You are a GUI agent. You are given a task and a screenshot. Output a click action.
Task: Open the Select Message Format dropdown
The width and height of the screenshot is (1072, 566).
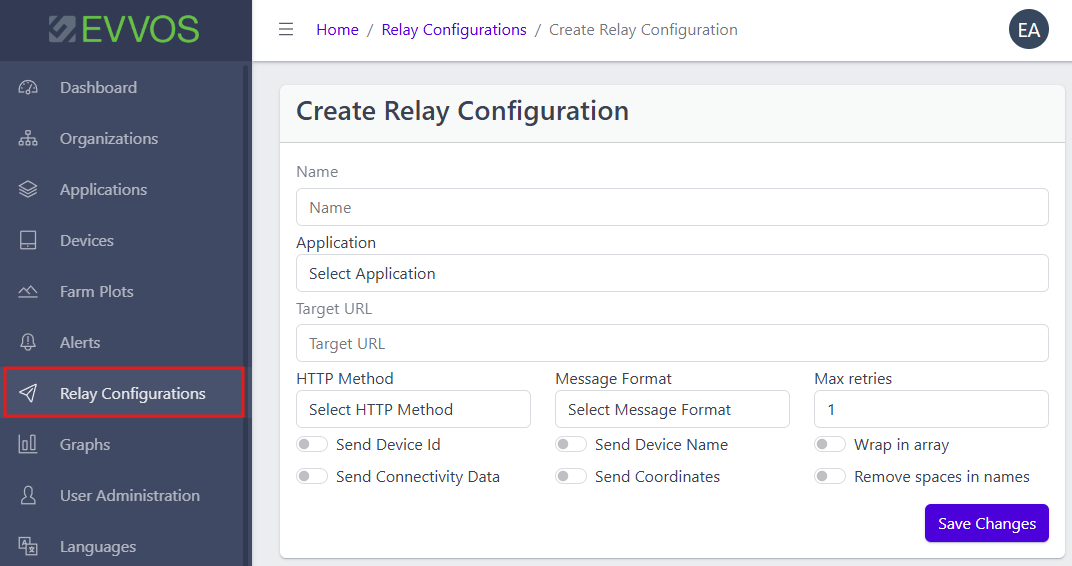click(x=672, y=409)
